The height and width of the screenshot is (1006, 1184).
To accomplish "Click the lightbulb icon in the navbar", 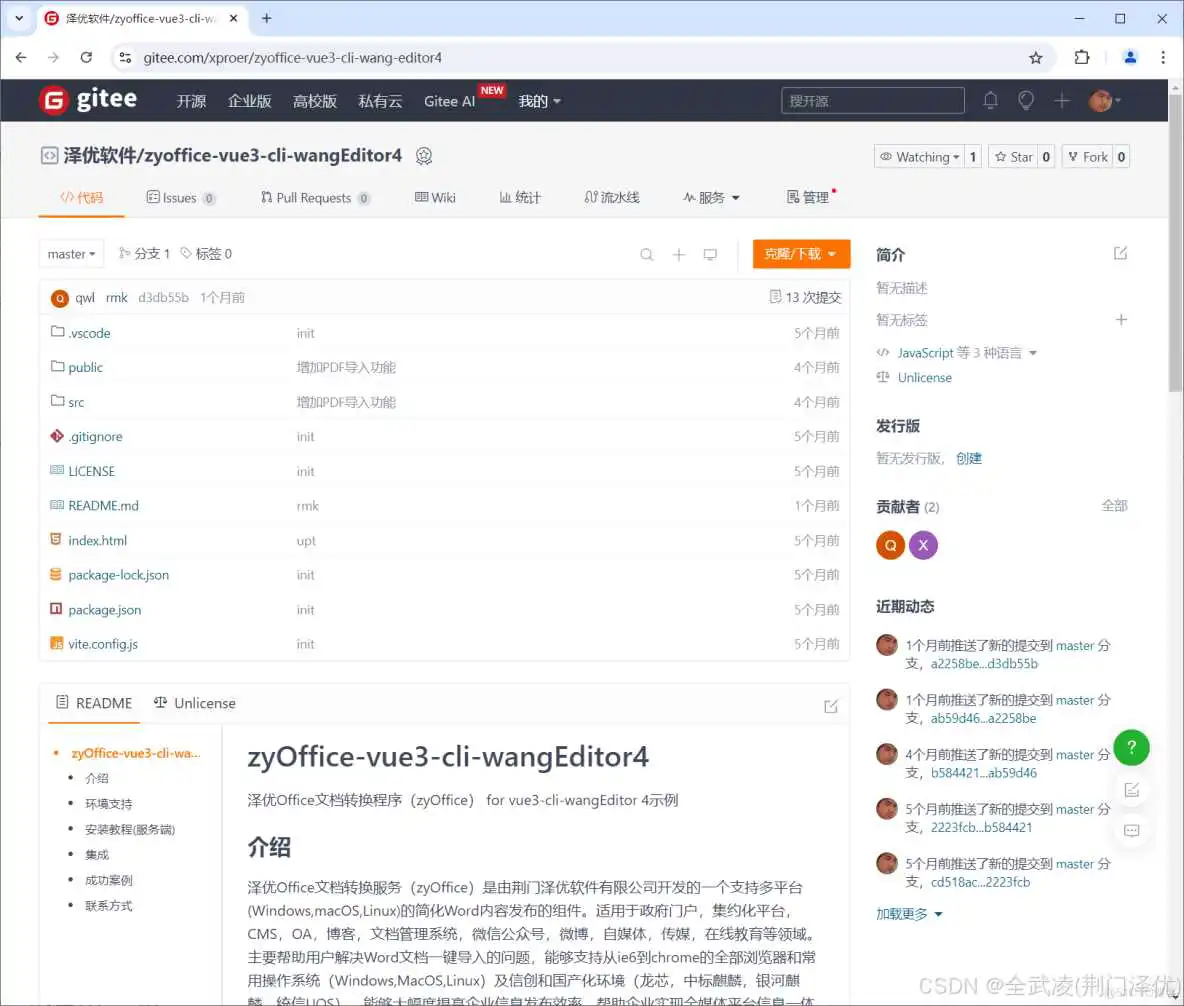I will (x=1026, y=100).
